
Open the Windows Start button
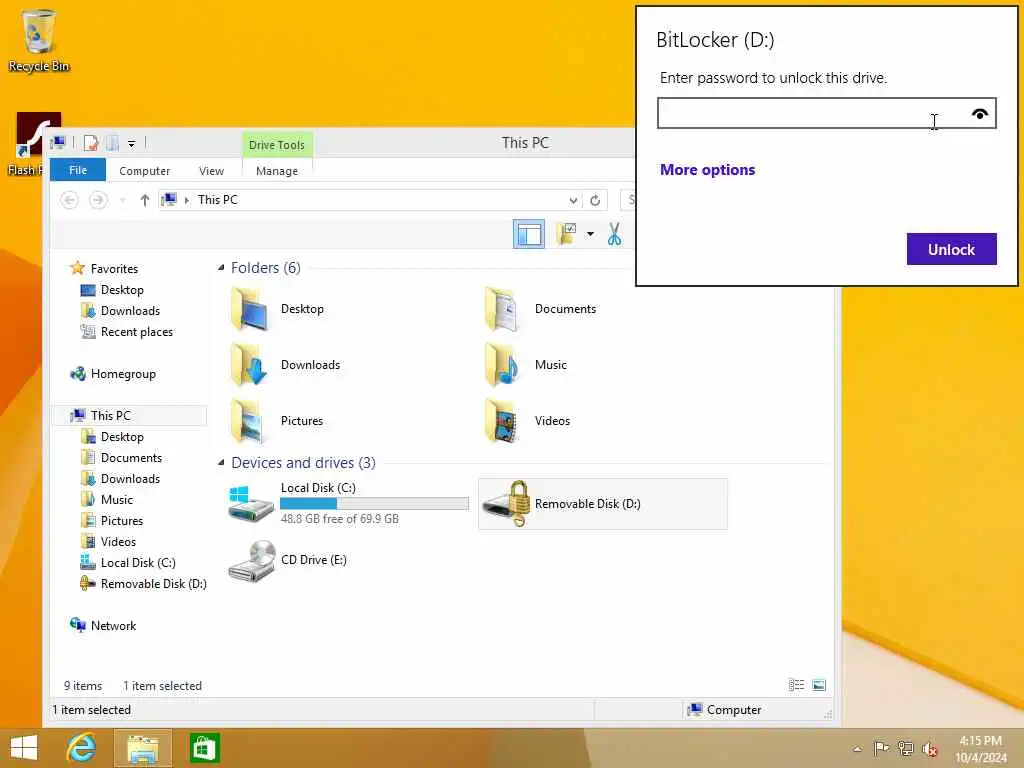(24, 748)
